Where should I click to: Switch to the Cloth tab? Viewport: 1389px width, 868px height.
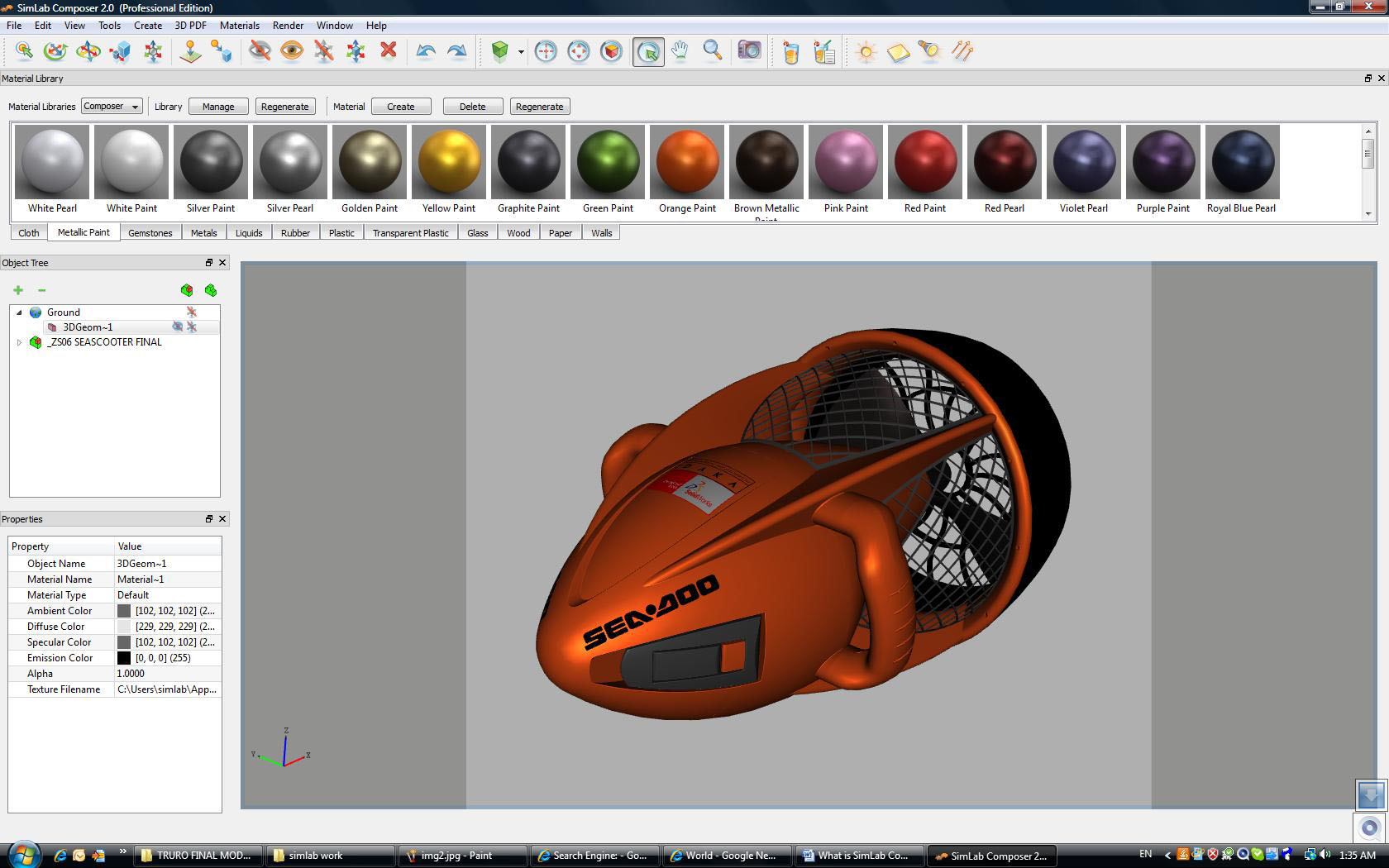pos(29,233)
